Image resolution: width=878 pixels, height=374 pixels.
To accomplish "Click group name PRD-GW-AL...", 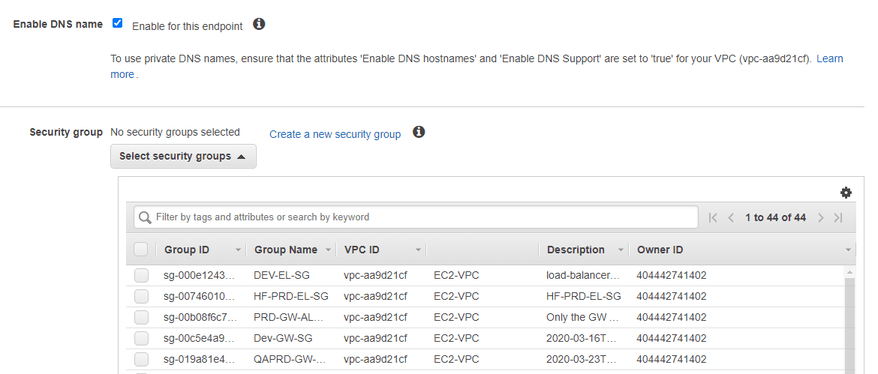I will click(289, 317).
